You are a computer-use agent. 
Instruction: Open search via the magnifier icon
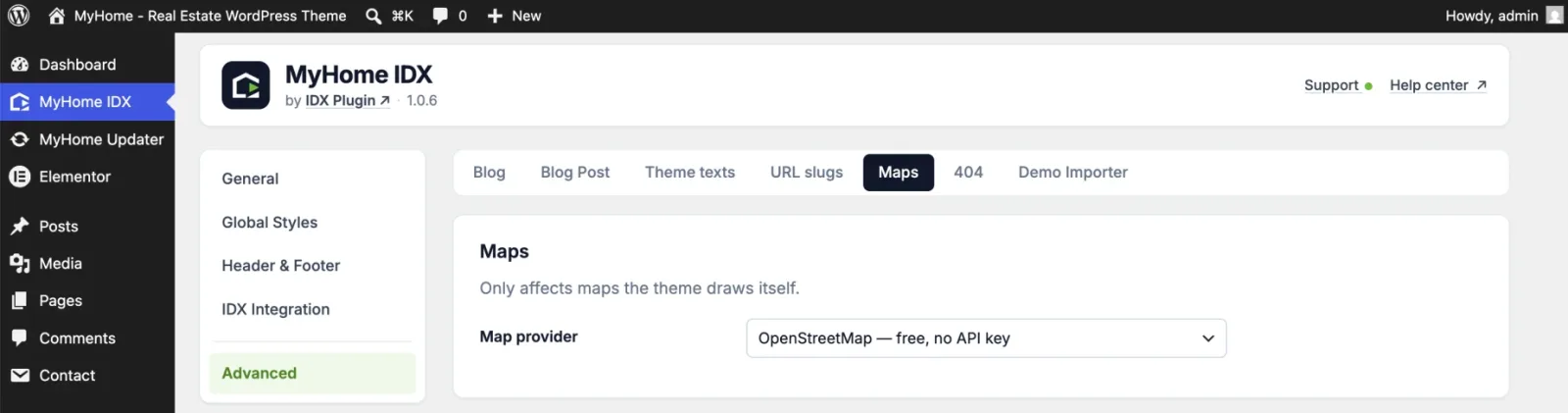coord(373,16)
